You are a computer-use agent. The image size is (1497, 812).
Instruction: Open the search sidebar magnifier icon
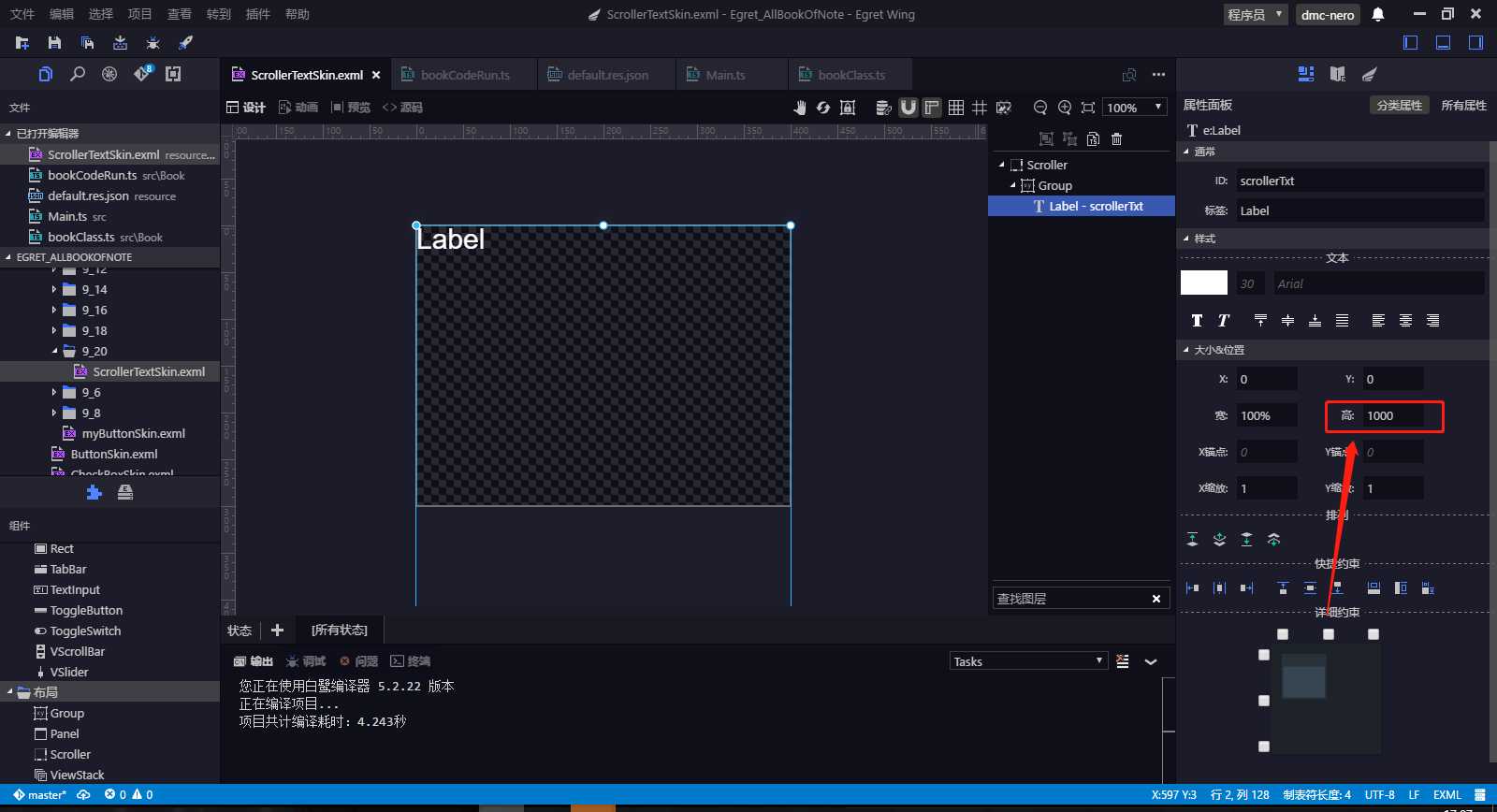78,74
